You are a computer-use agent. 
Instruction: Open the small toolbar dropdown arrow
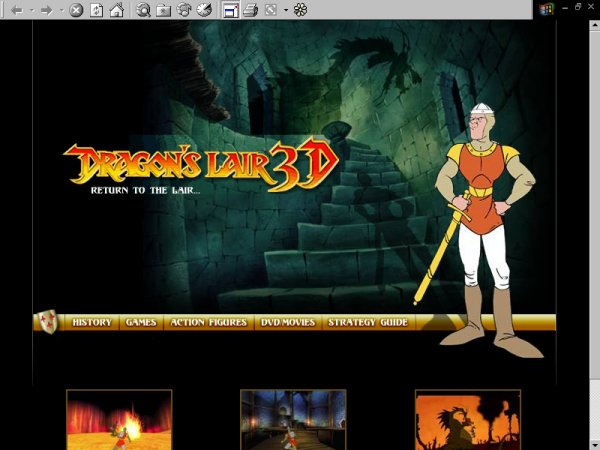coord(286,10)
